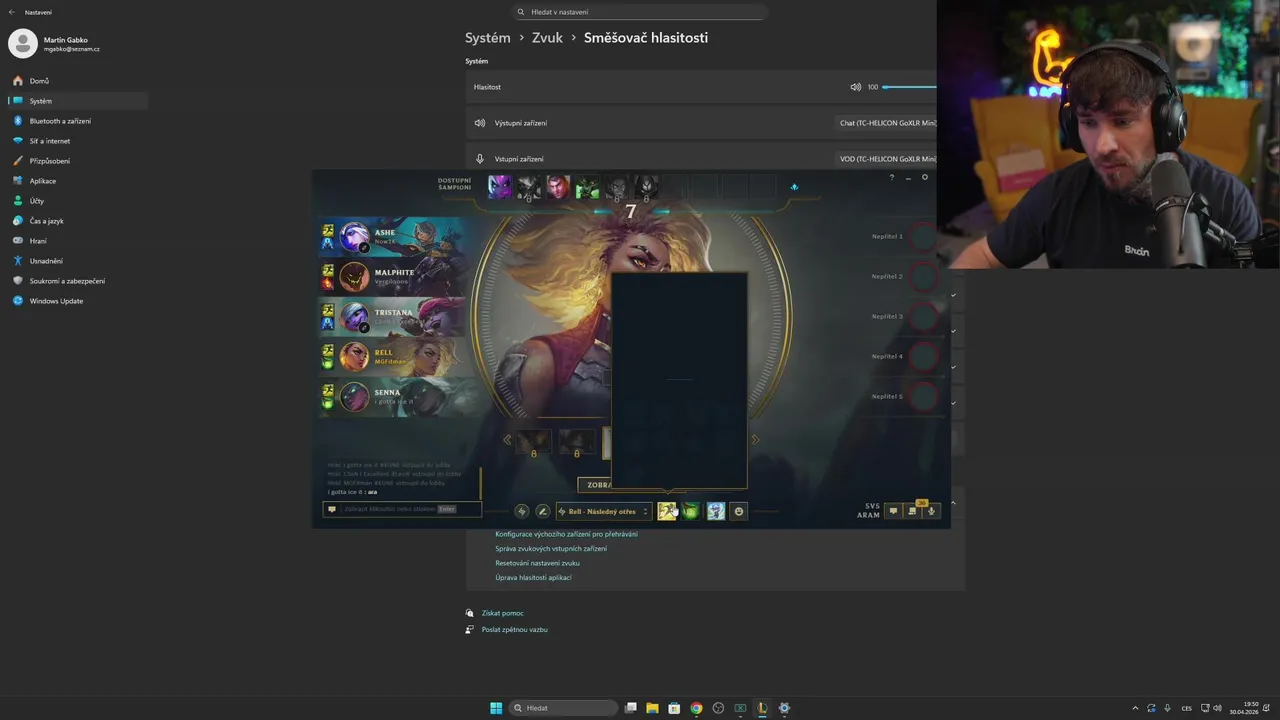Edit rune page with pencil icon
The width and height of the screenshot is (1280, 720).
(x=543, y=511)
